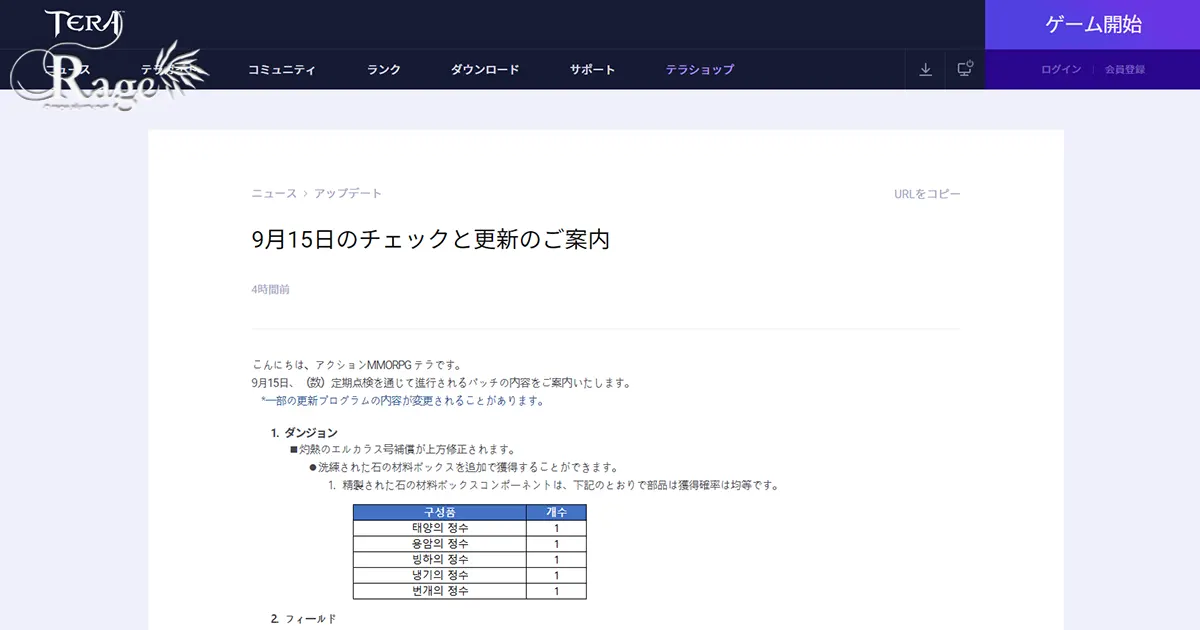Click the 会員登録 link
The image size is (1200, 630).
pos(1125,70)
